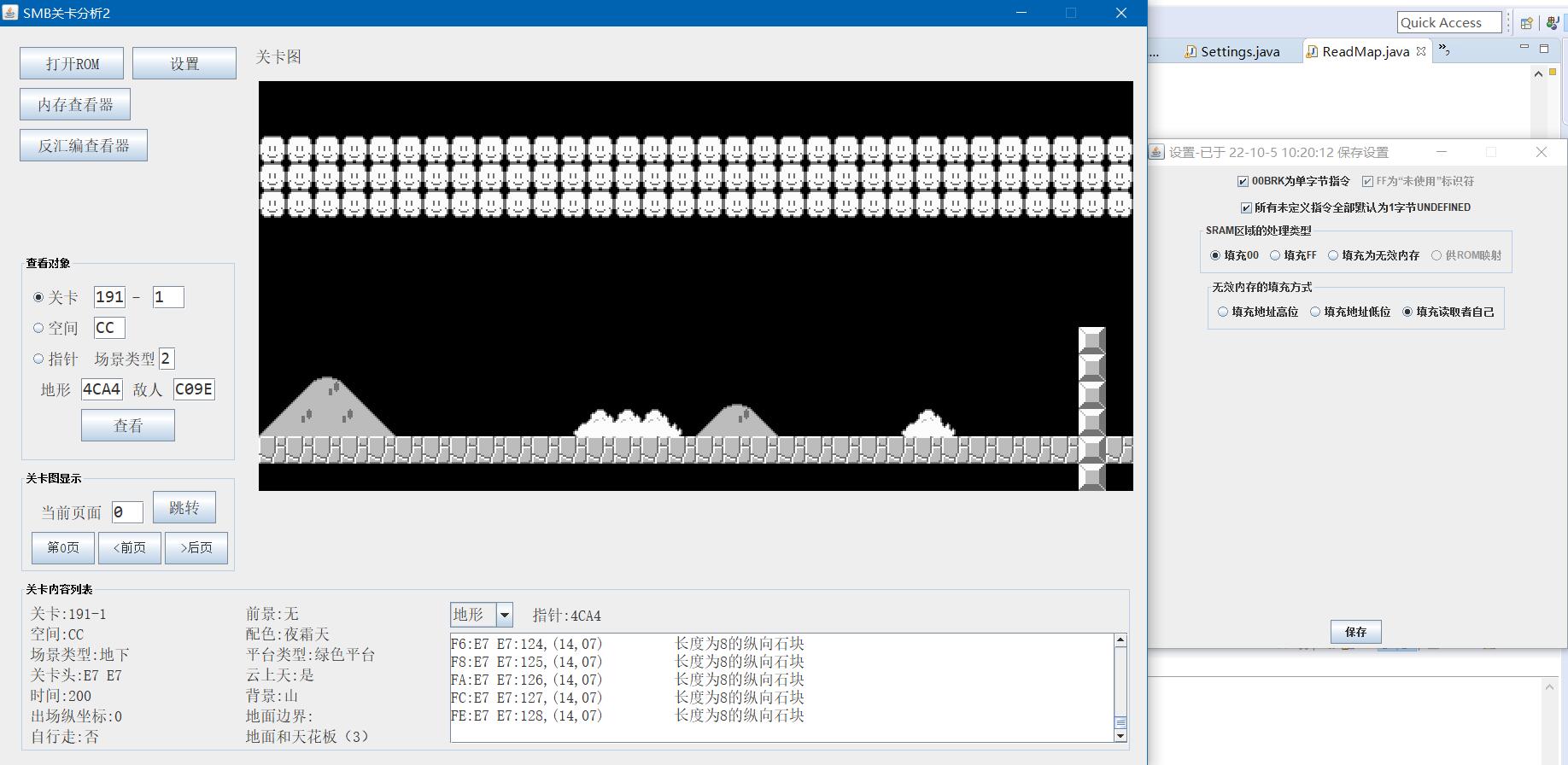Viewport: 1568px width, 765px height.
Task: Click list scrollbar down arrow
Action: coord(1120,735)
